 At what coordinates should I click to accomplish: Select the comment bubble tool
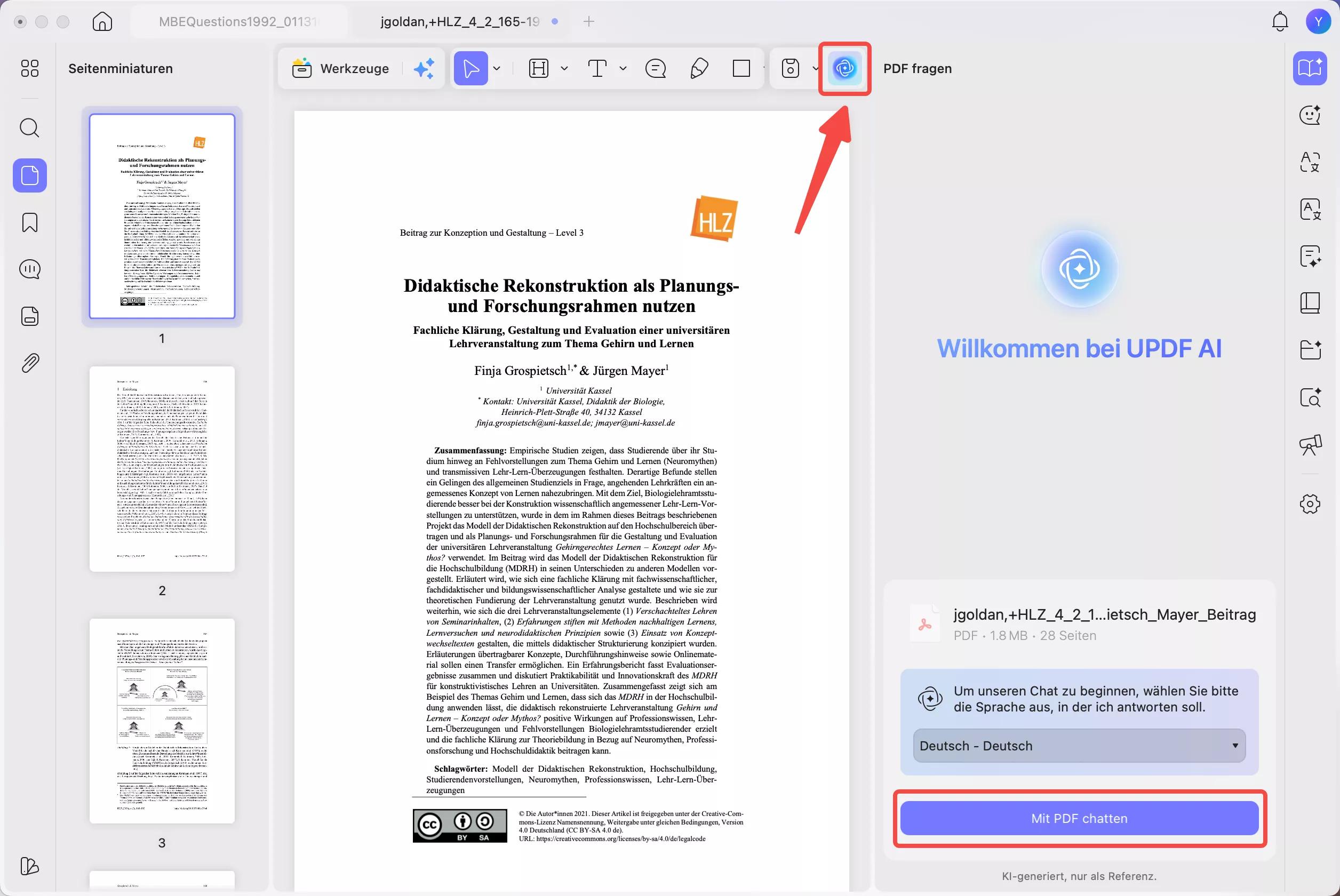click(656, 68)
